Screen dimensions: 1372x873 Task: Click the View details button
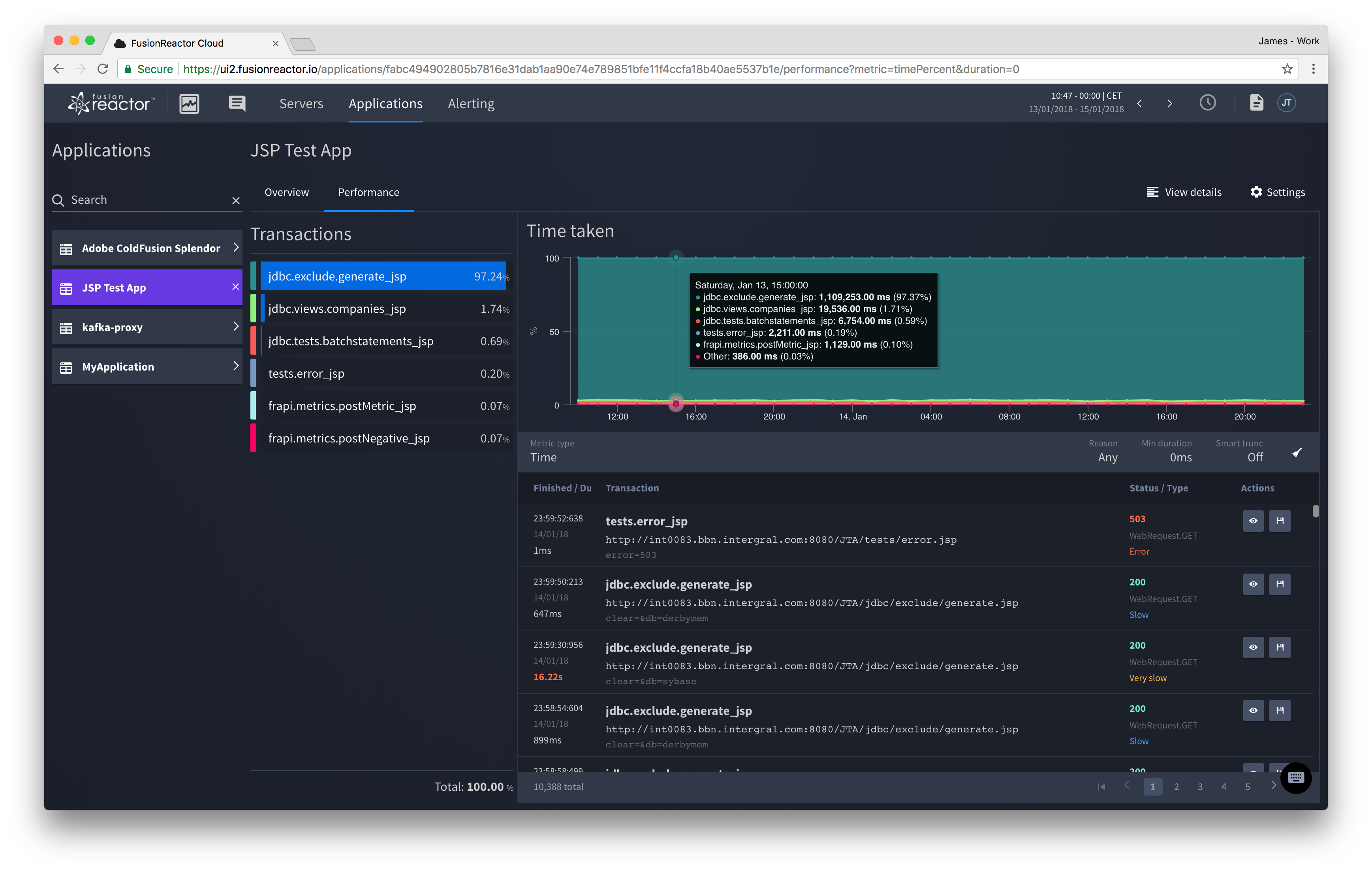(x=1184, y=192)
